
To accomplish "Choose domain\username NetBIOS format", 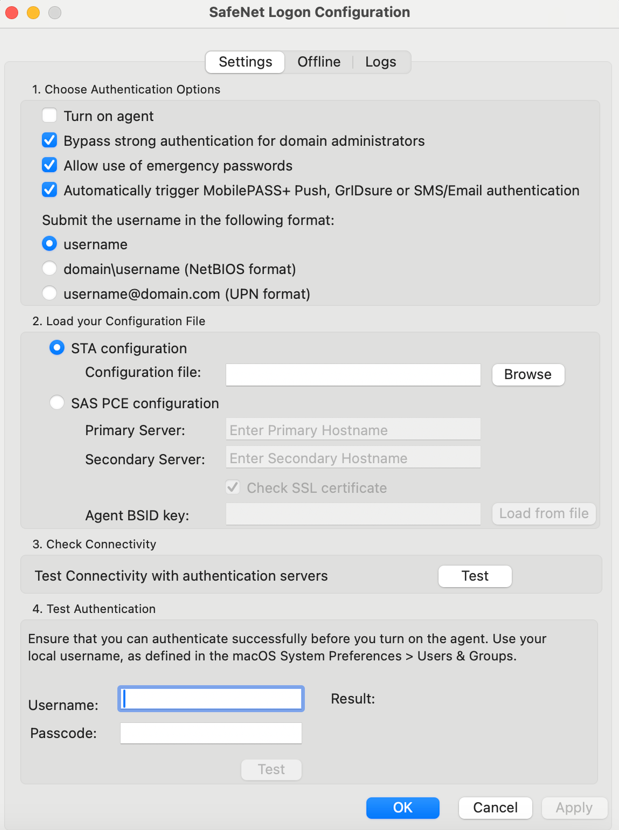I will tap(49, 269).
